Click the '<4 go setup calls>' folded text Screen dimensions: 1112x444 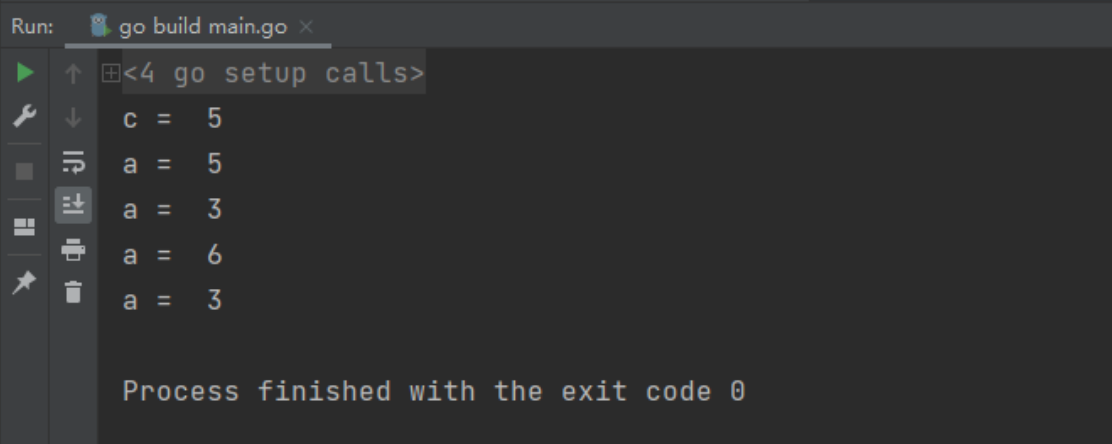(273, 73)
